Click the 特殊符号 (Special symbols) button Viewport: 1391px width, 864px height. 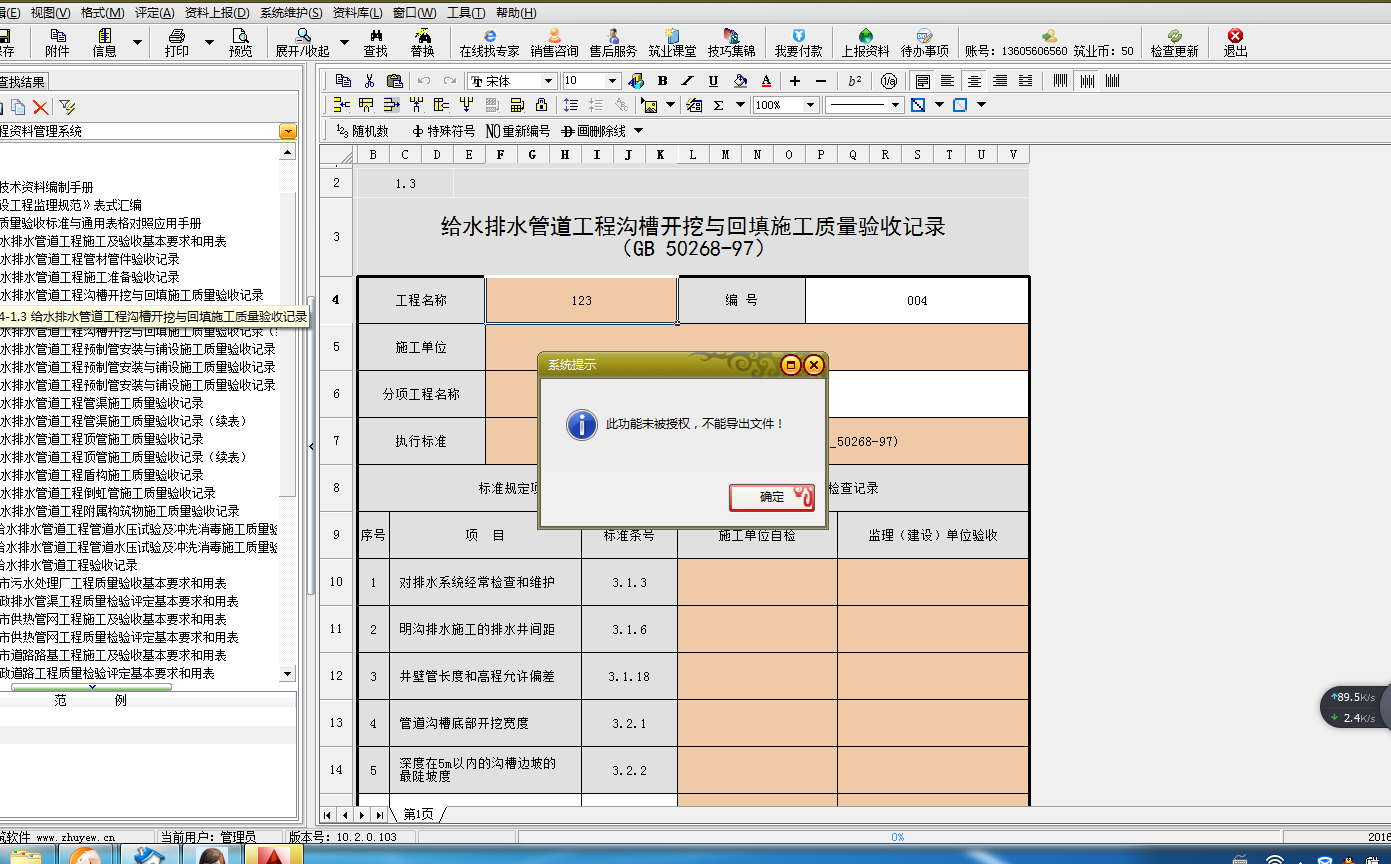click(x=443, y=131)
